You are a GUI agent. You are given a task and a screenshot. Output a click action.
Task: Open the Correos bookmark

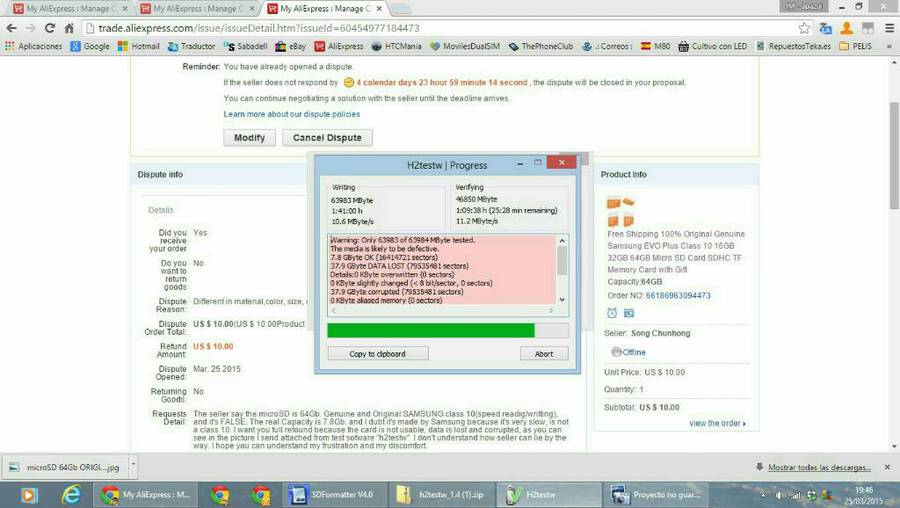(x=607, y=46)
